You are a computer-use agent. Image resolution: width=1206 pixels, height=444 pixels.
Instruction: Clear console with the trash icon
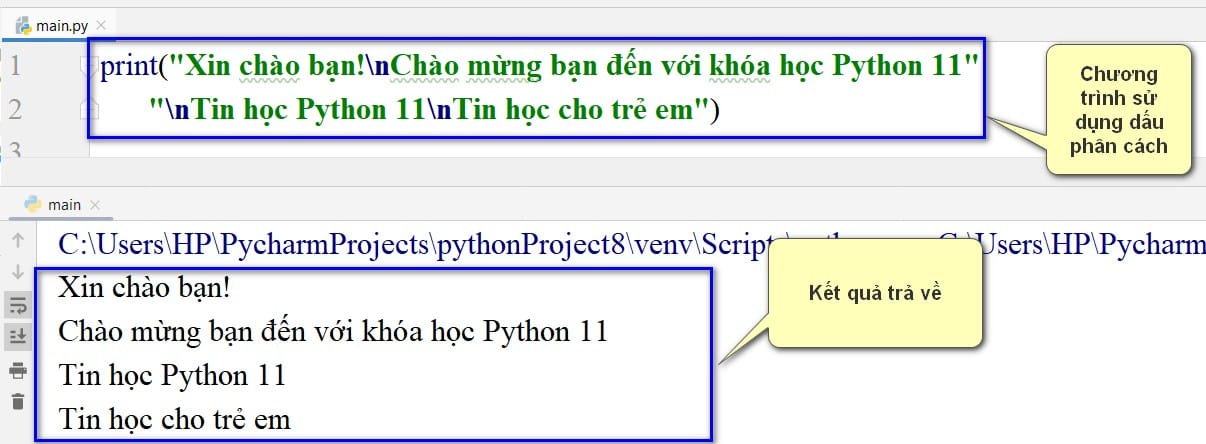click(17, 402)
